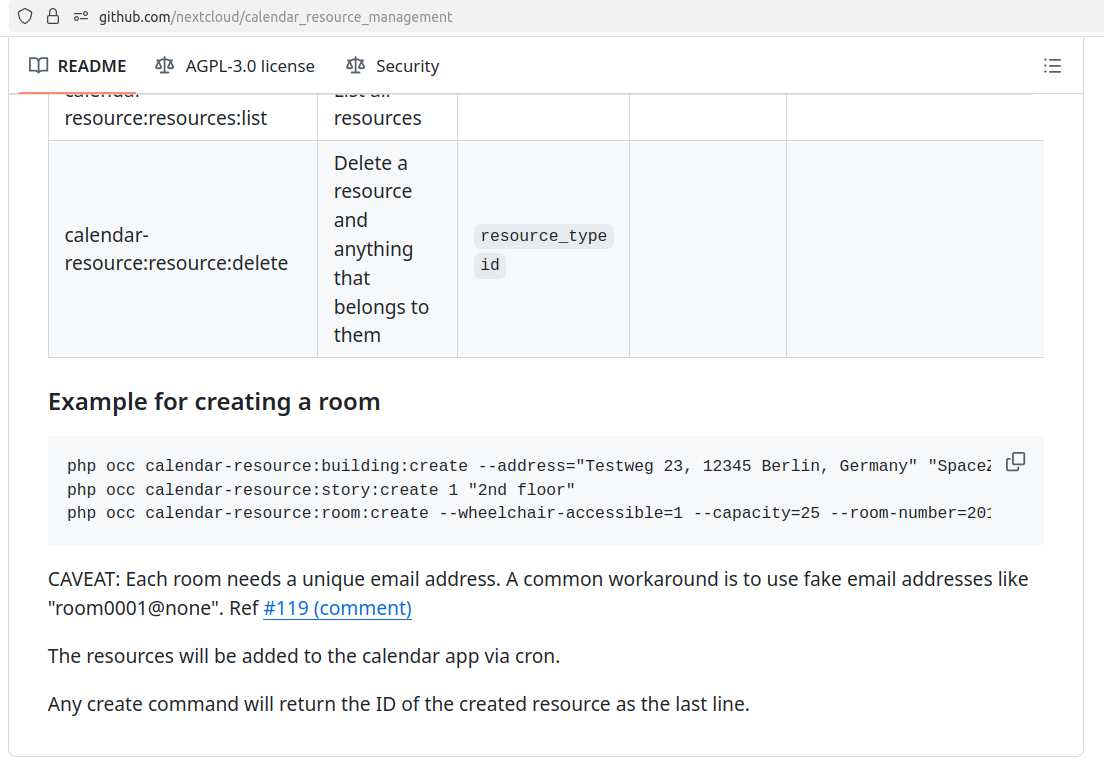The height and width of the screenshot is (779, 1104).
Task: Click the room:create command line
Action: tap(529, 513)
